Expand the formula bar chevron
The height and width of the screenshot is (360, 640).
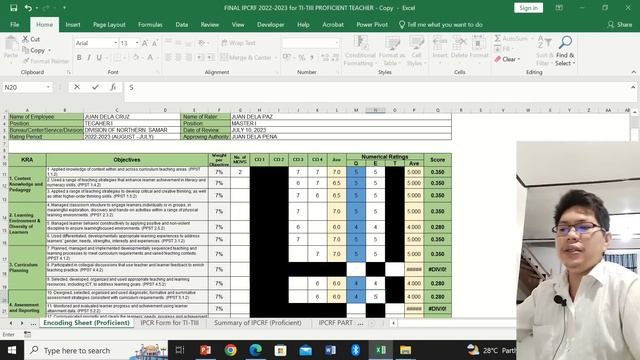633,87
